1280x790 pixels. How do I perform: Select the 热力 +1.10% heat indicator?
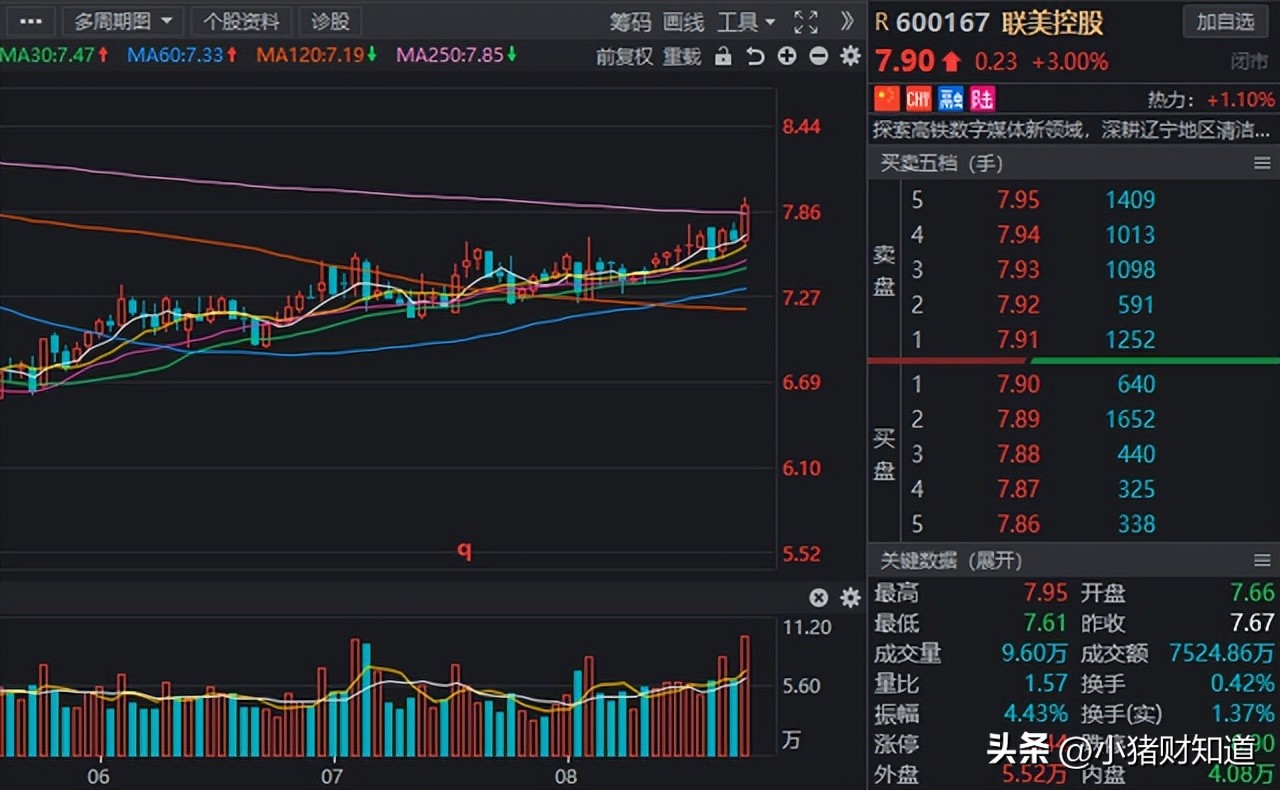pyautogui.click(x=1215, y=99)
